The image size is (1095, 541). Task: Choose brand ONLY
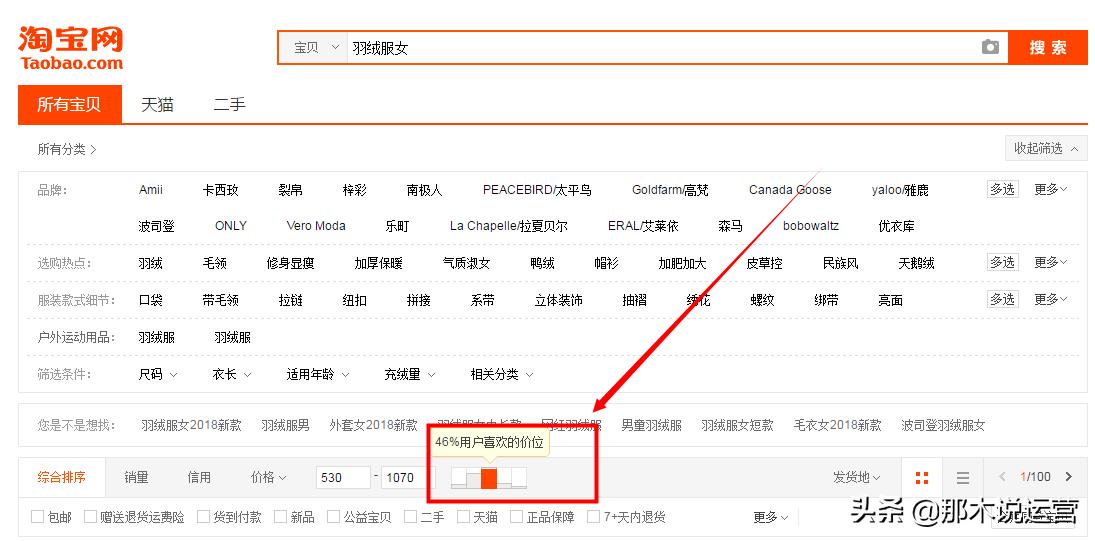[x=230, y=226]
